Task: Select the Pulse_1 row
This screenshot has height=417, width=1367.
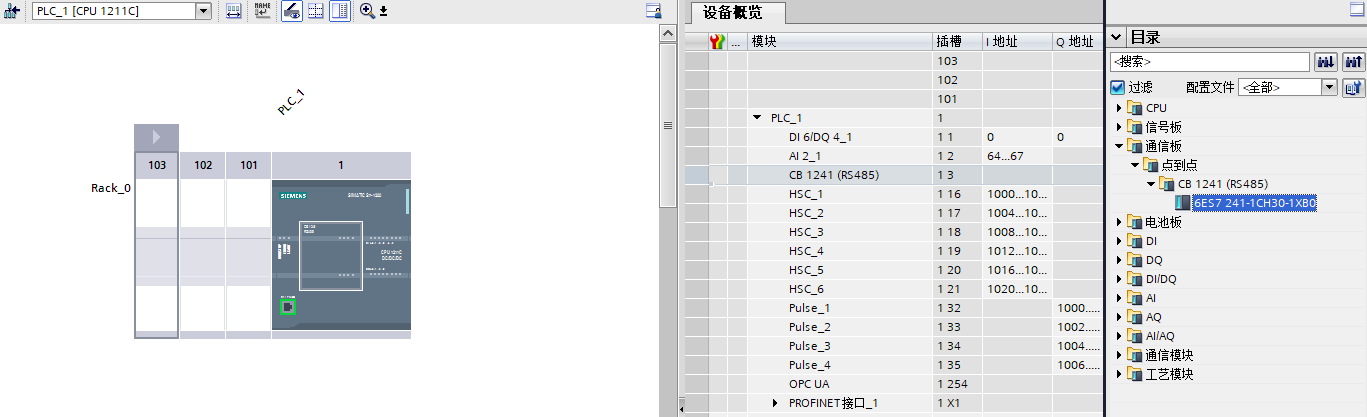Action: pyautogui.click(x=894, y=308)
